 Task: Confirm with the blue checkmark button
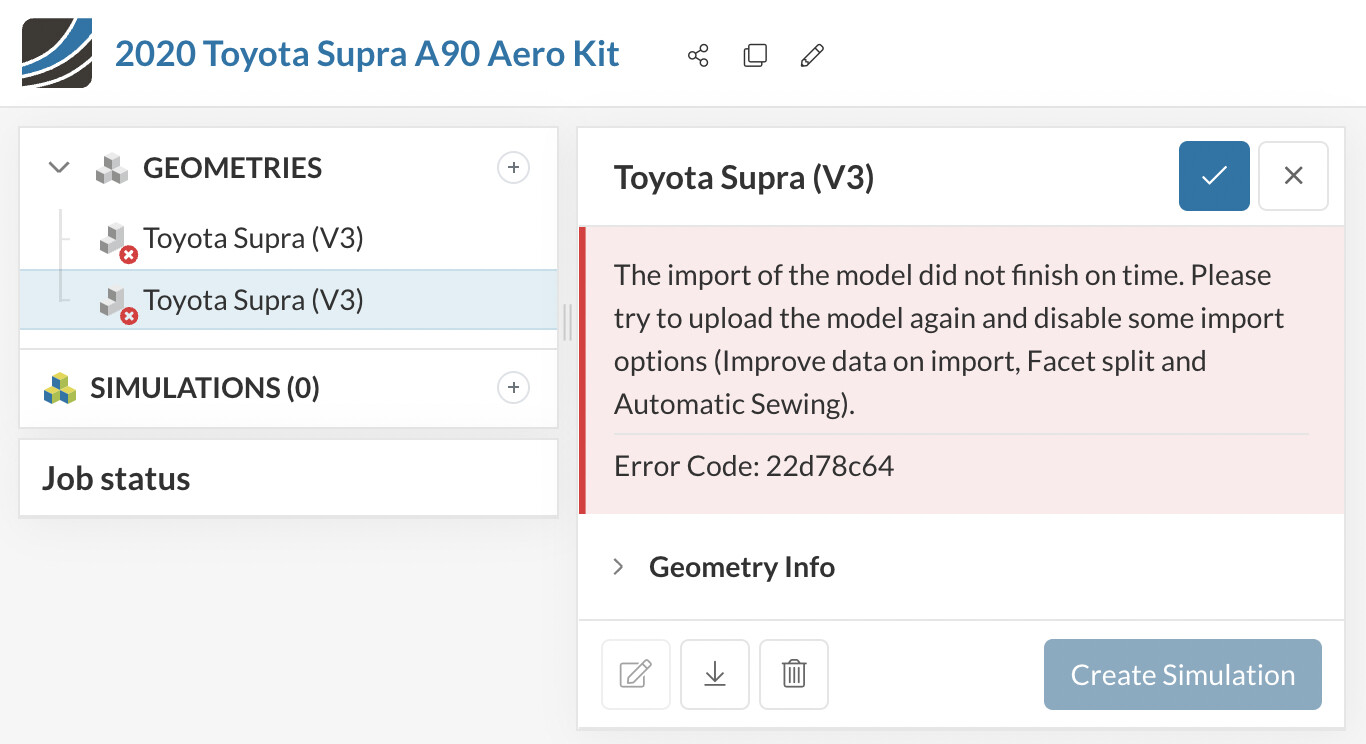pos(1214,176)
